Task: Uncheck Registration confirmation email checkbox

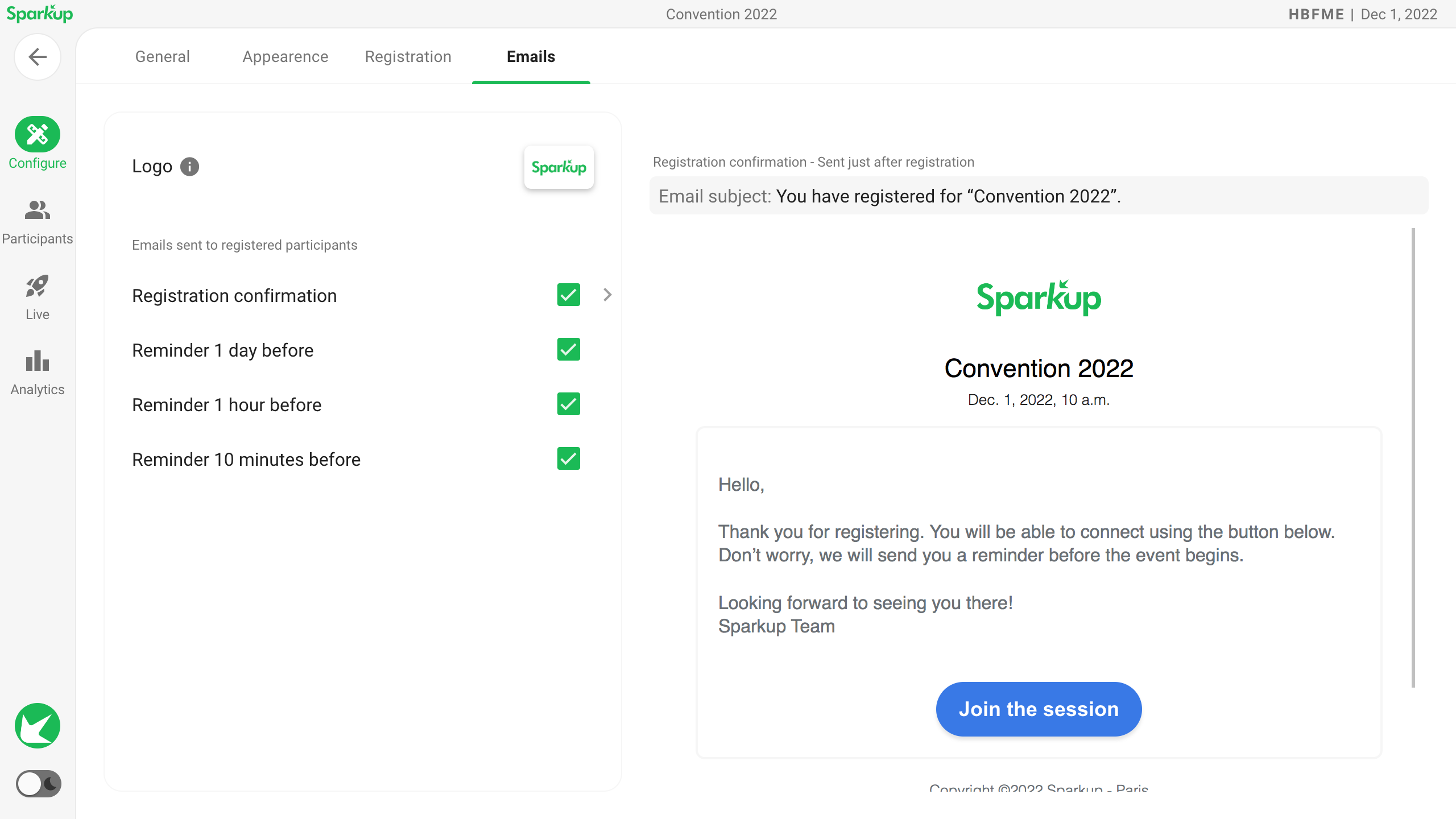Action: 568,295
